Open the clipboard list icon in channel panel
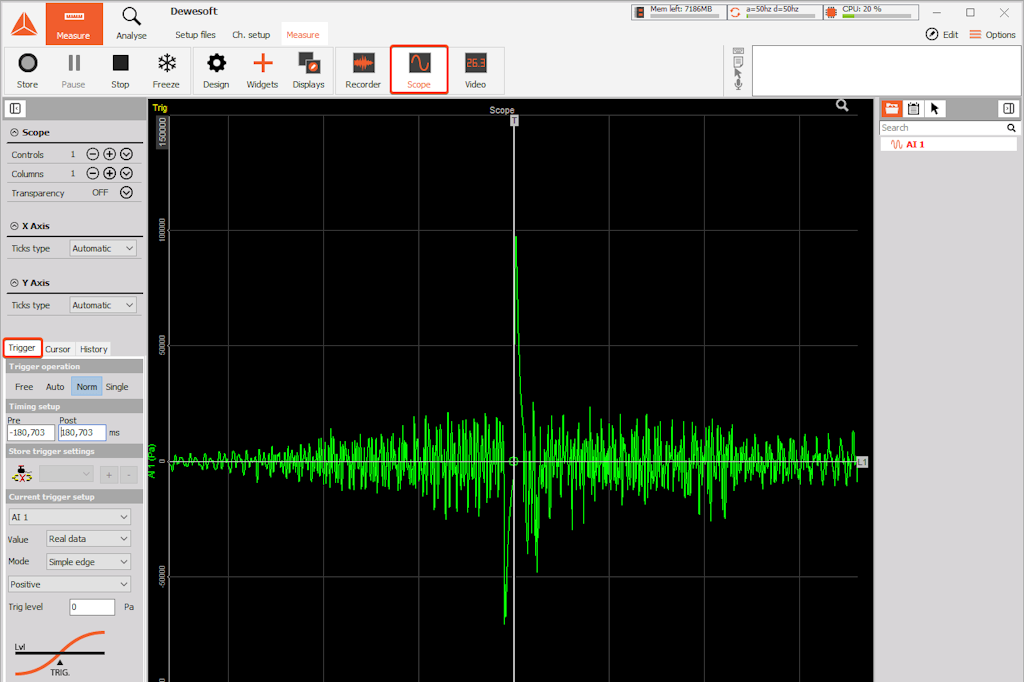The width and height of the screenshot is (1024, 682). [914, 108]
